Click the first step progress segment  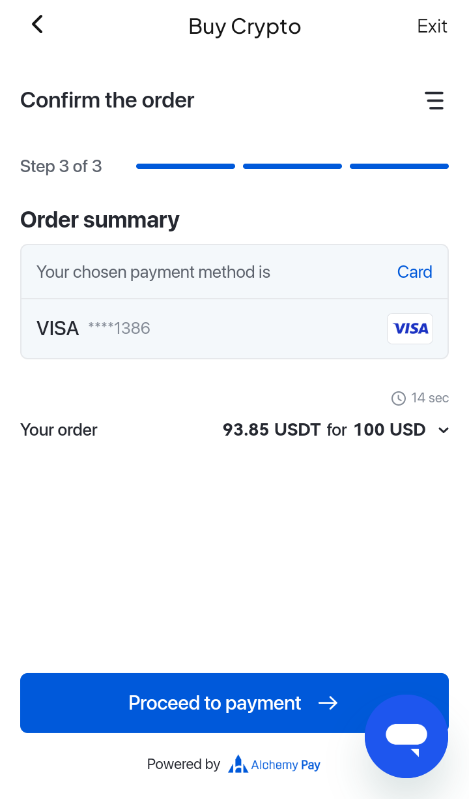click(185, 166)
